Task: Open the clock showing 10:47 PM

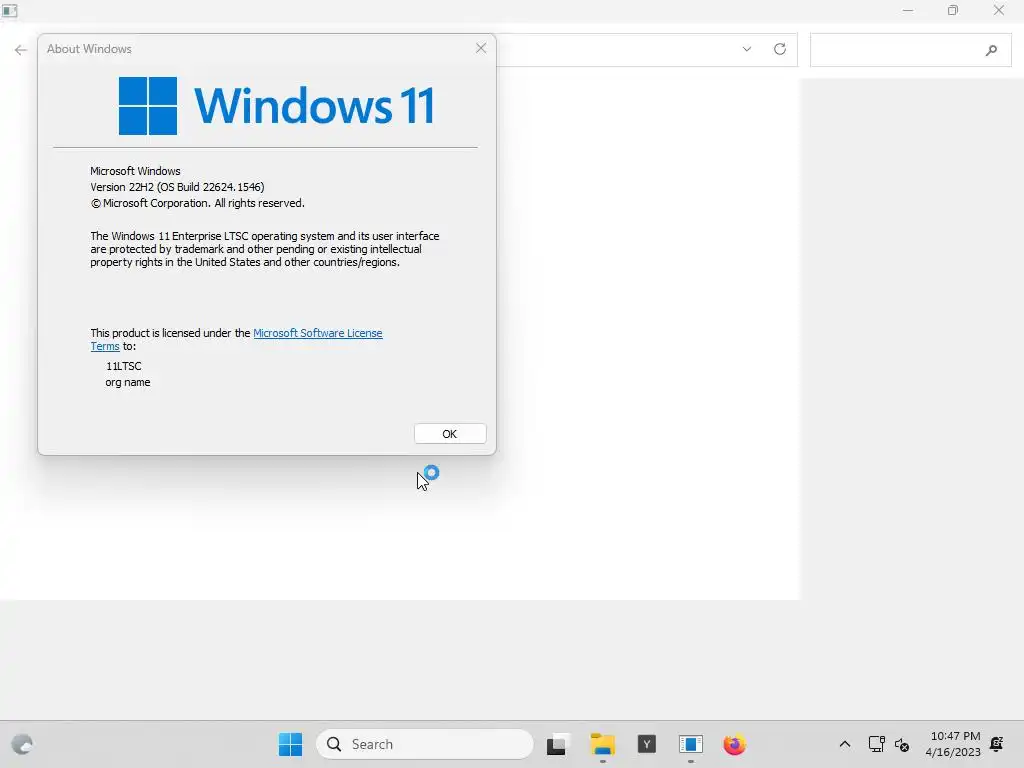Action: [953, 744]
